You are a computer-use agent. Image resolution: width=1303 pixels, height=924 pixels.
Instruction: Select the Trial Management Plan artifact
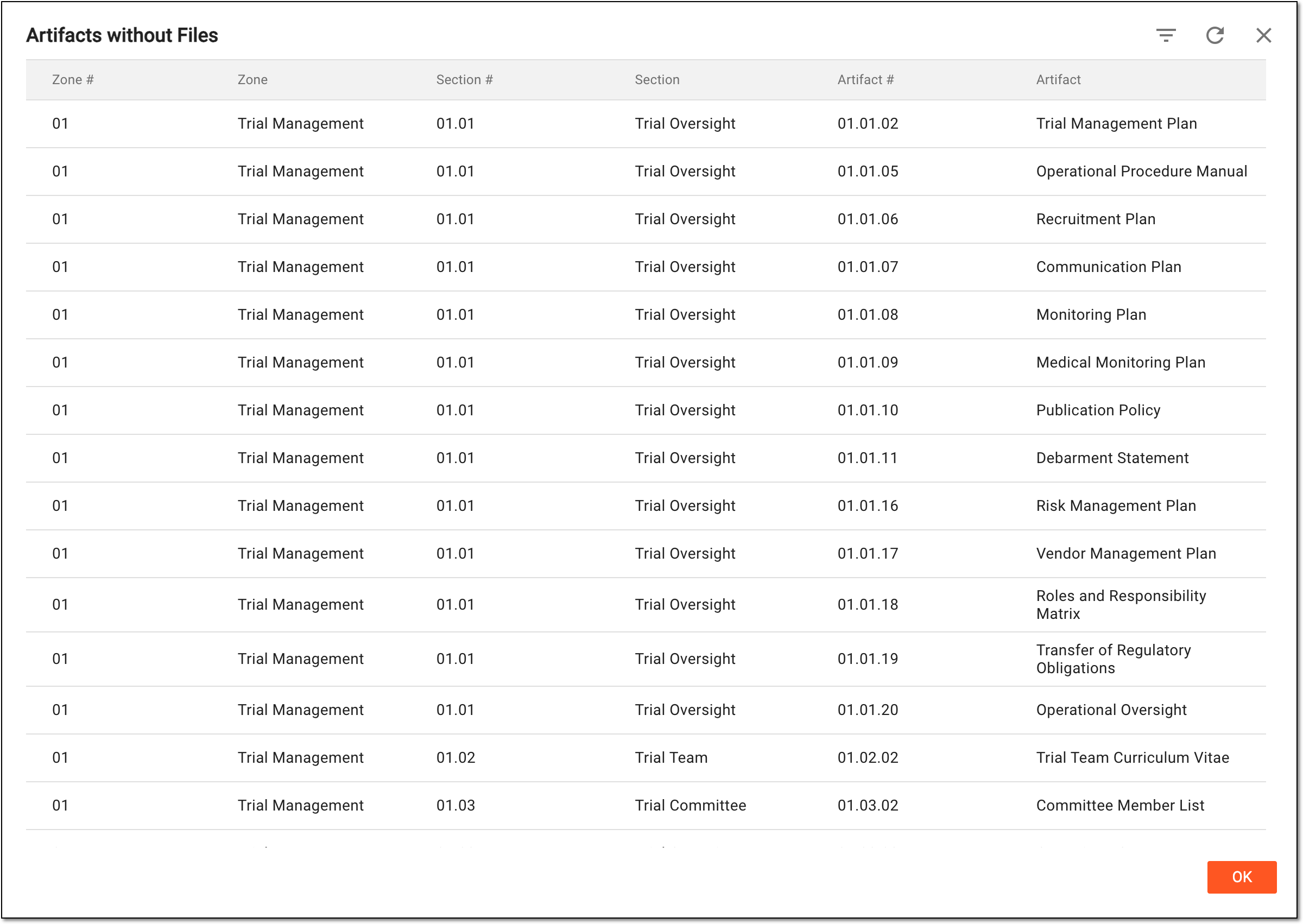(1116, 123)
